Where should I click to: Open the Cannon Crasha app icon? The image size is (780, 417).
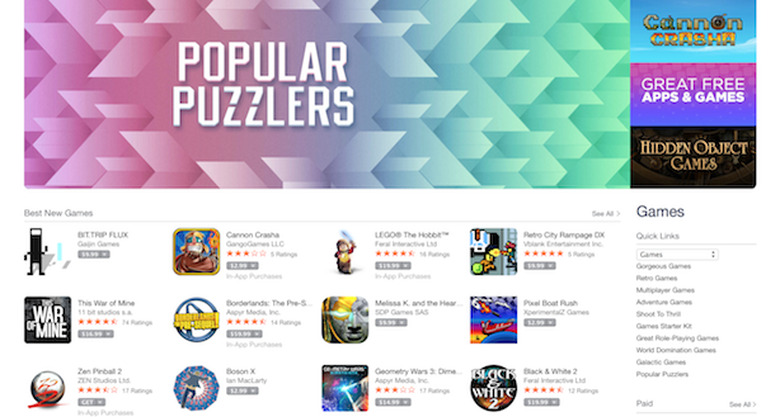pyautogui.click(x=196, y=252)
